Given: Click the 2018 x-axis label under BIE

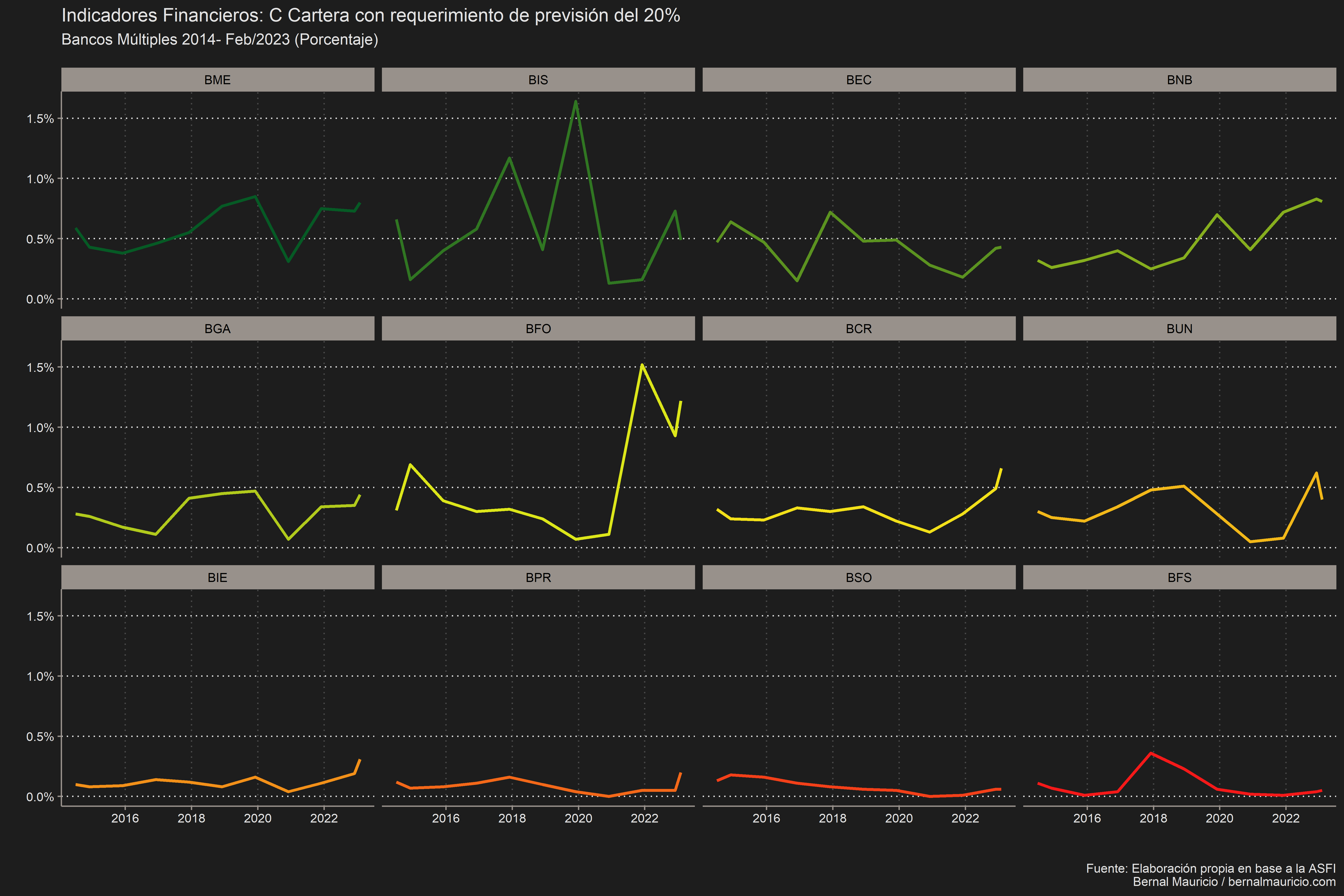Looking at the screenshot, I should pyautogui.click(x=192, y=818).
